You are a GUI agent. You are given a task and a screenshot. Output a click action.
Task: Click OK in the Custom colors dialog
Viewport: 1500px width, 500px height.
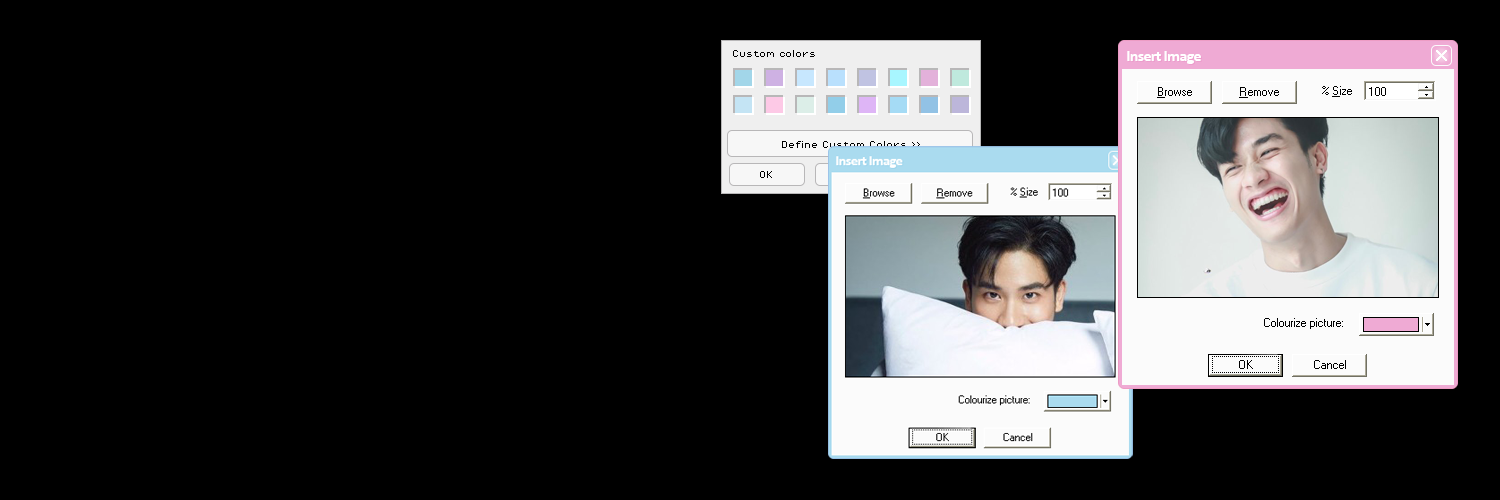[766, 174]
